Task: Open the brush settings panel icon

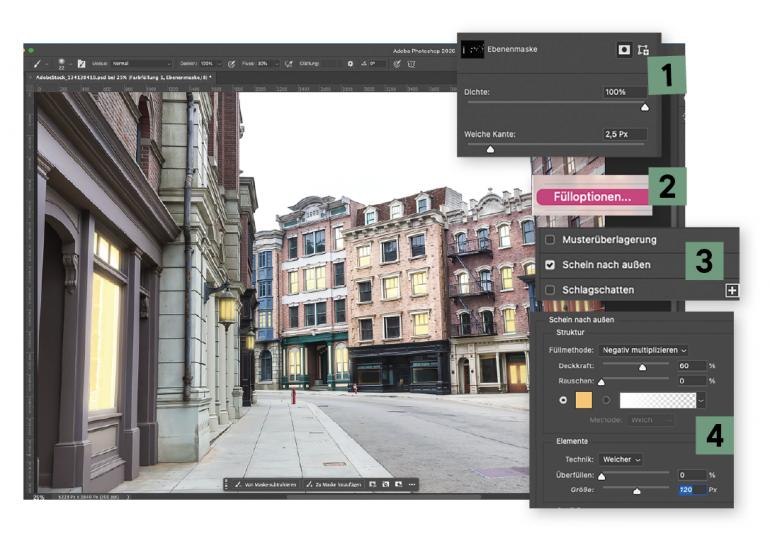Action: click(x=82, y=64)
